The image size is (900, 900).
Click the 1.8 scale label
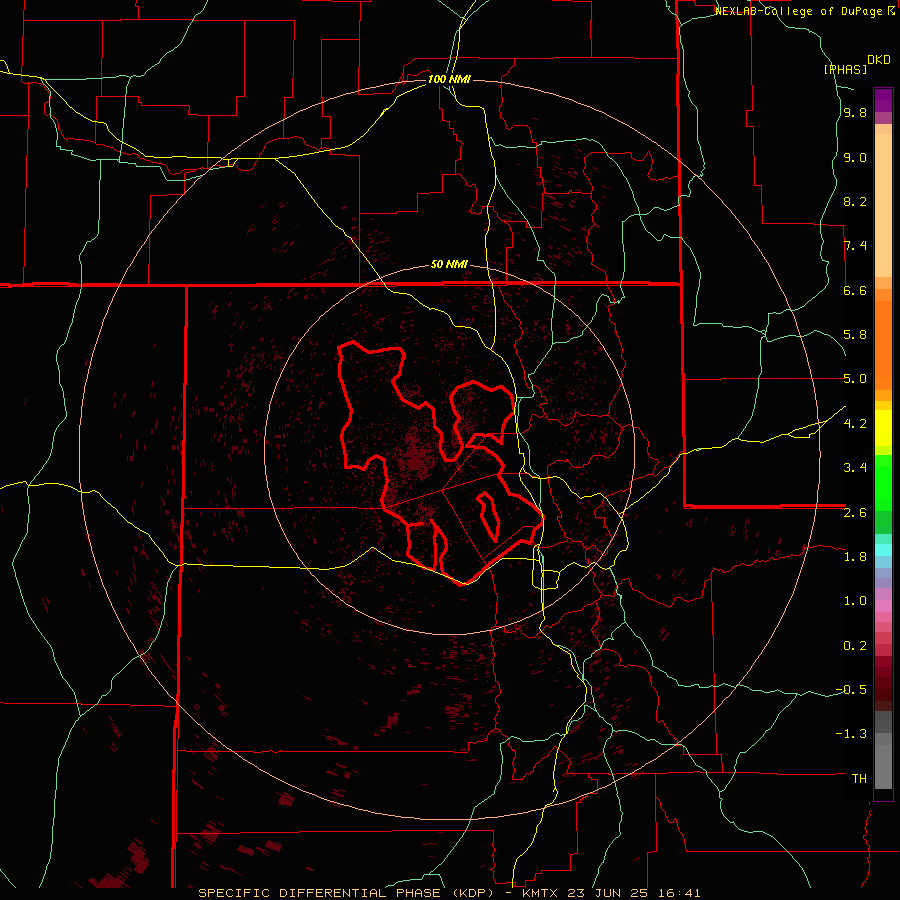click(855, 557)
